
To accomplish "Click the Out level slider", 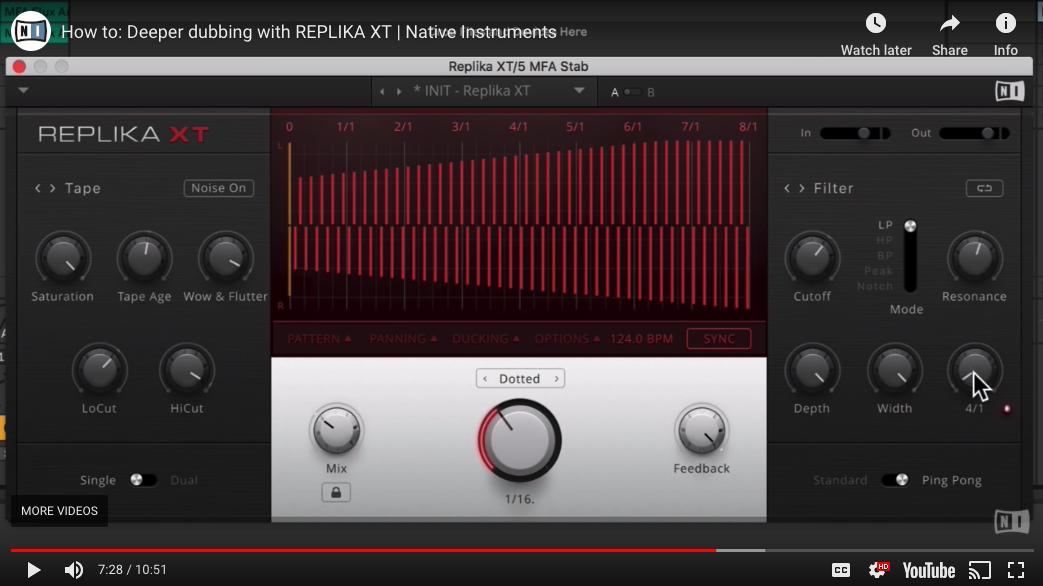I will (974, 133).
